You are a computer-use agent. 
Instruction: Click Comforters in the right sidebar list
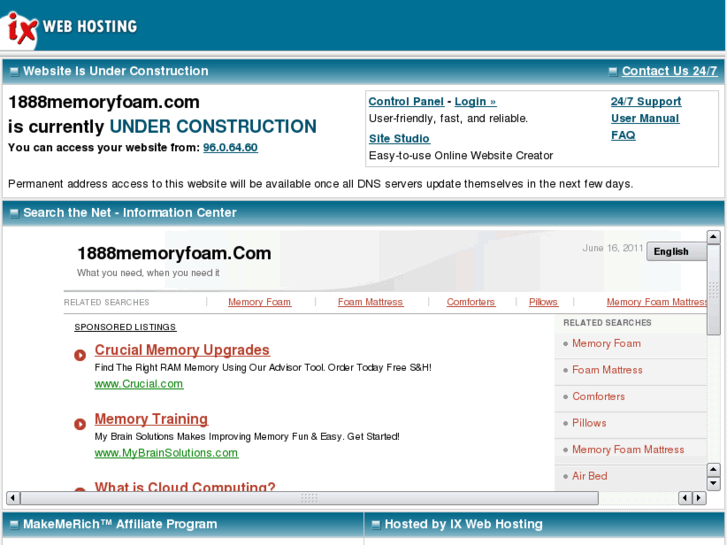pos(598,397)
